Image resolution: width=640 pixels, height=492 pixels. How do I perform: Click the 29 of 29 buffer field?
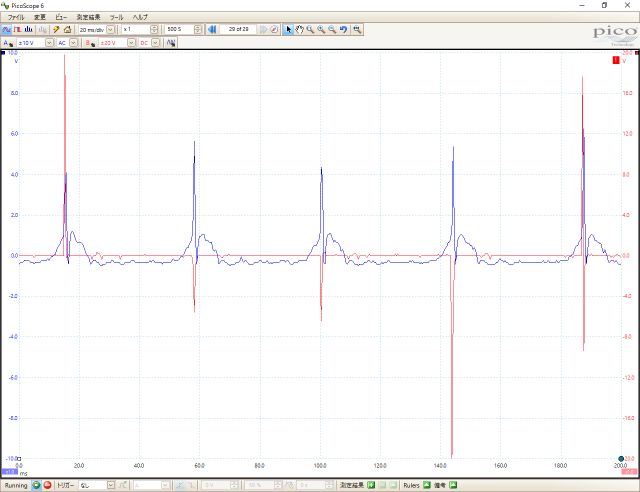238,29
